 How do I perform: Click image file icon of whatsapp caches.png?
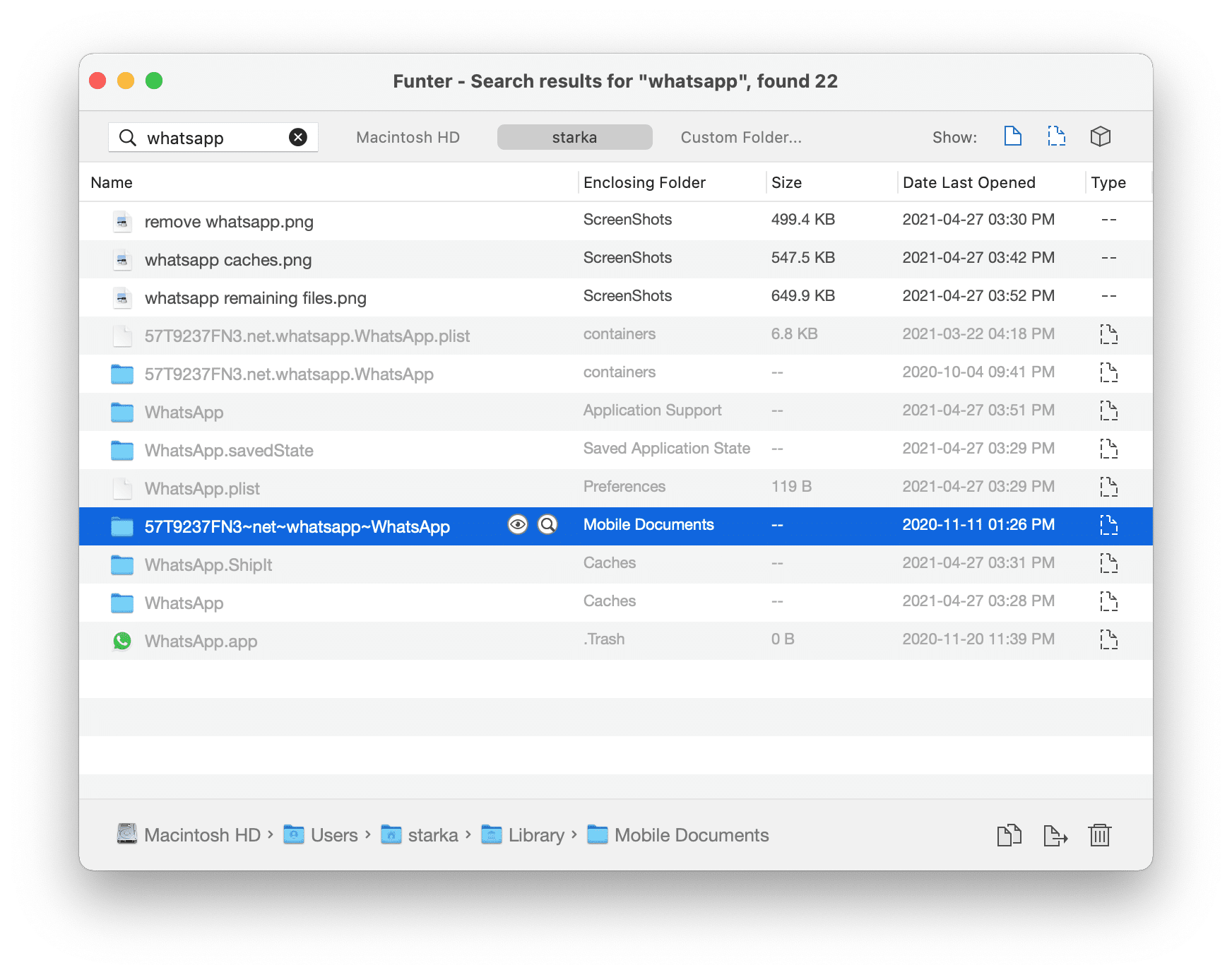click(x=122, y=260)
